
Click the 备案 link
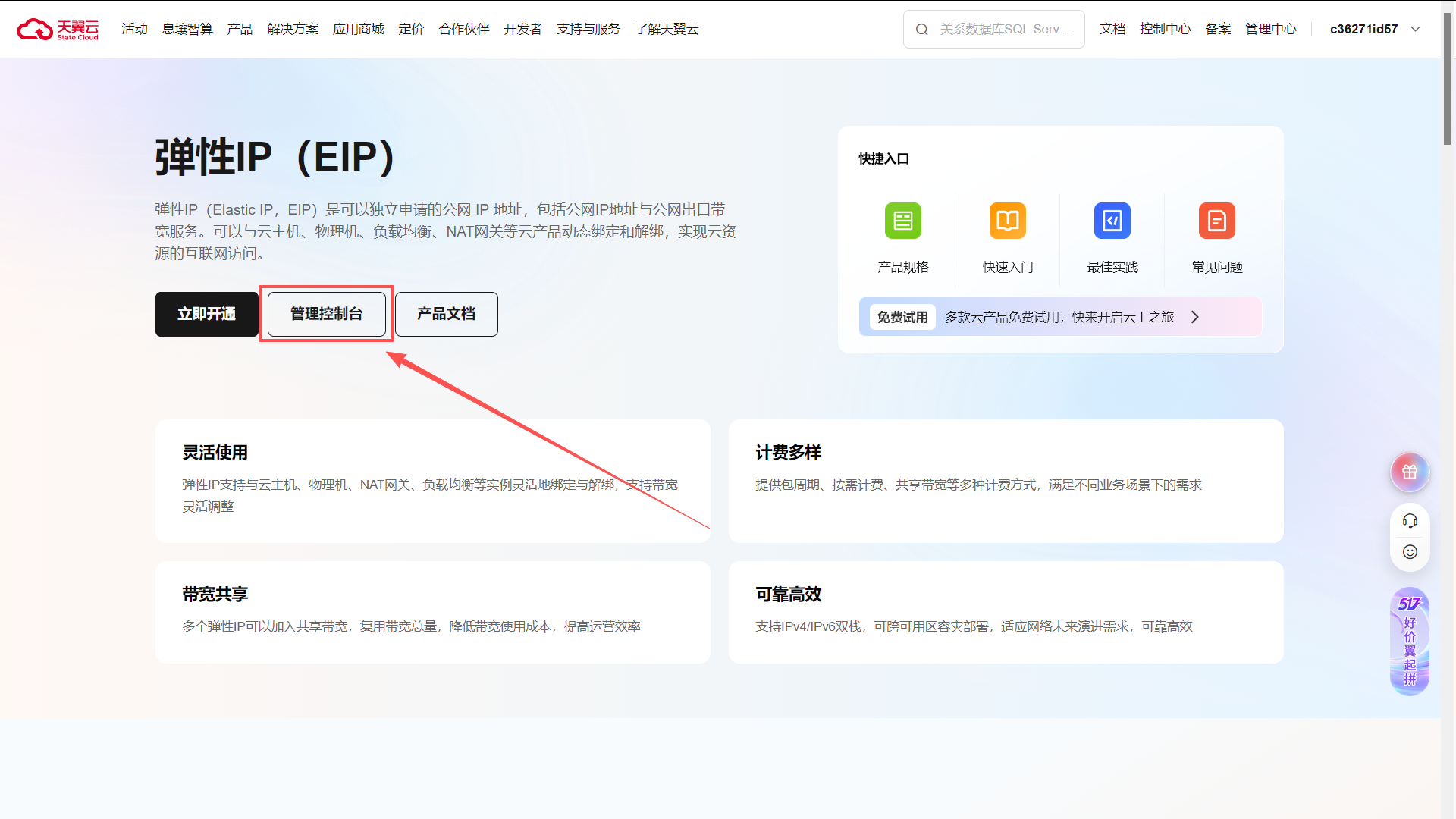(x=1218, y=29)
